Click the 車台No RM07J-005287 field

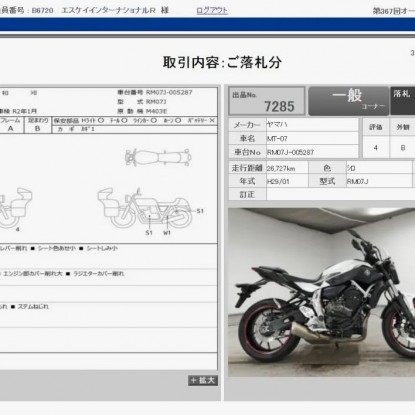pyautogui.click(x=312, y=152)
